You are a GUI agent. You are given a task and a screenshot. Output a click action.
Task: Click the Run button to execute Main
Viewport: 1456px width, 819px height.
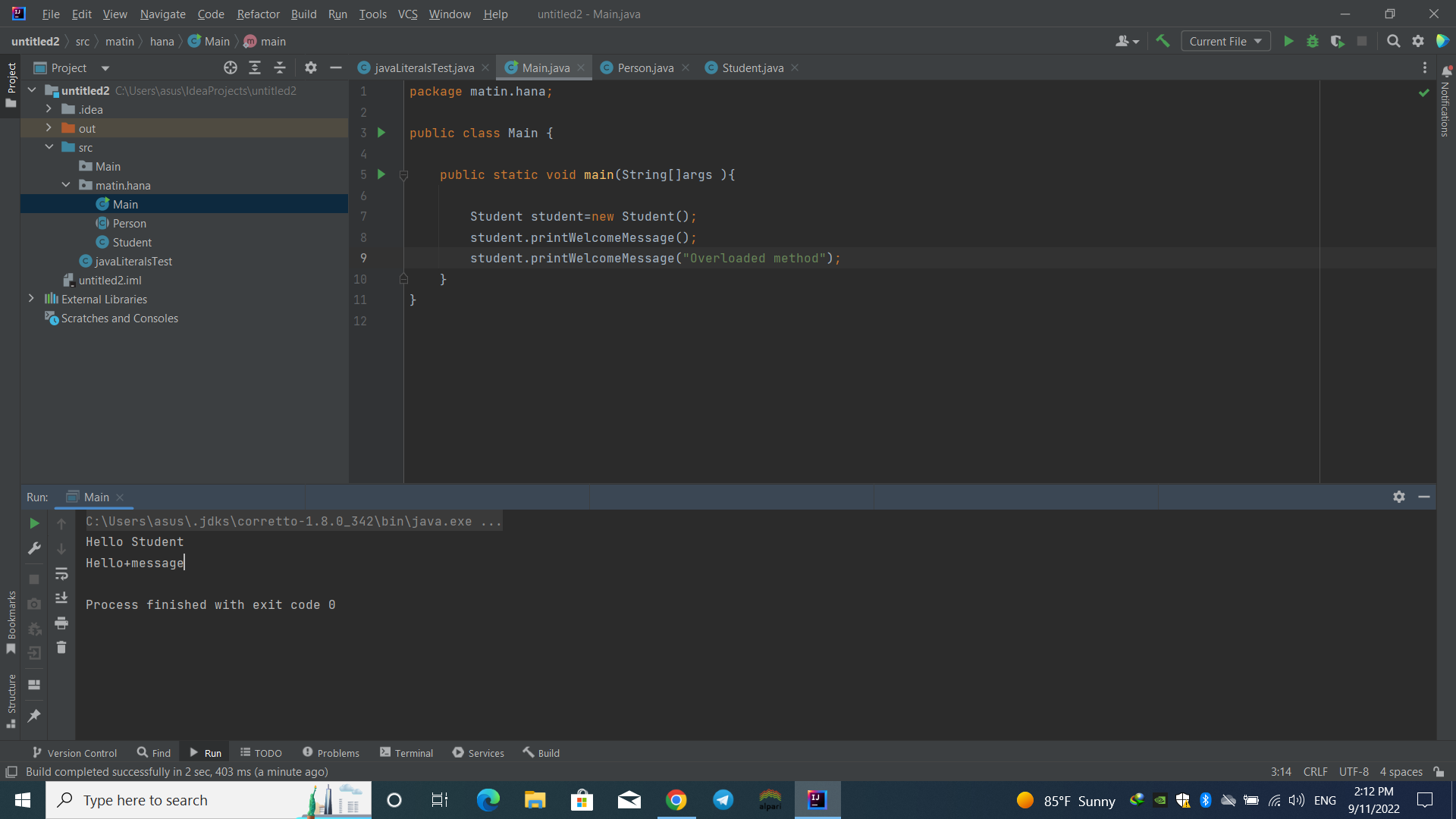point(1289,41)
